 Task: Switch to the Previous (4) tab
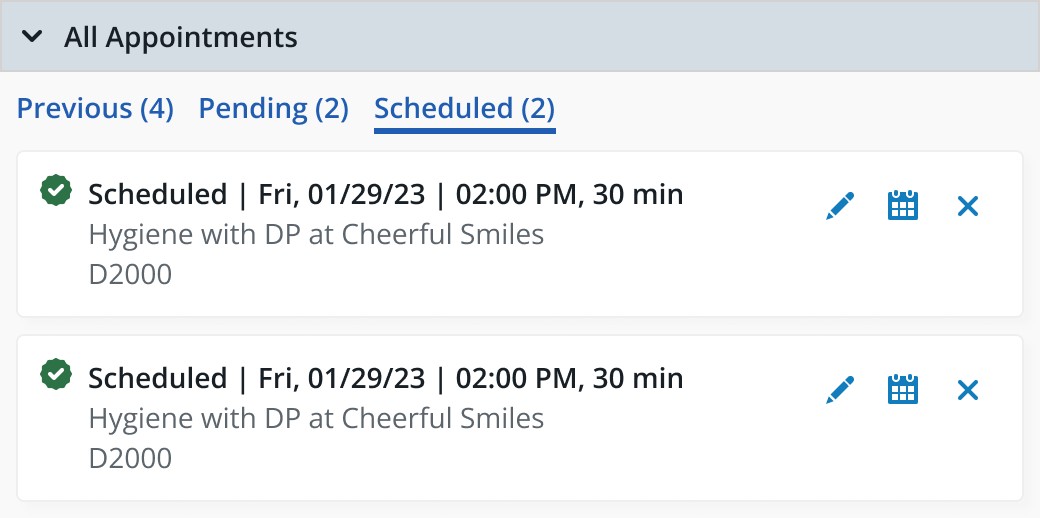click(95, 108)
